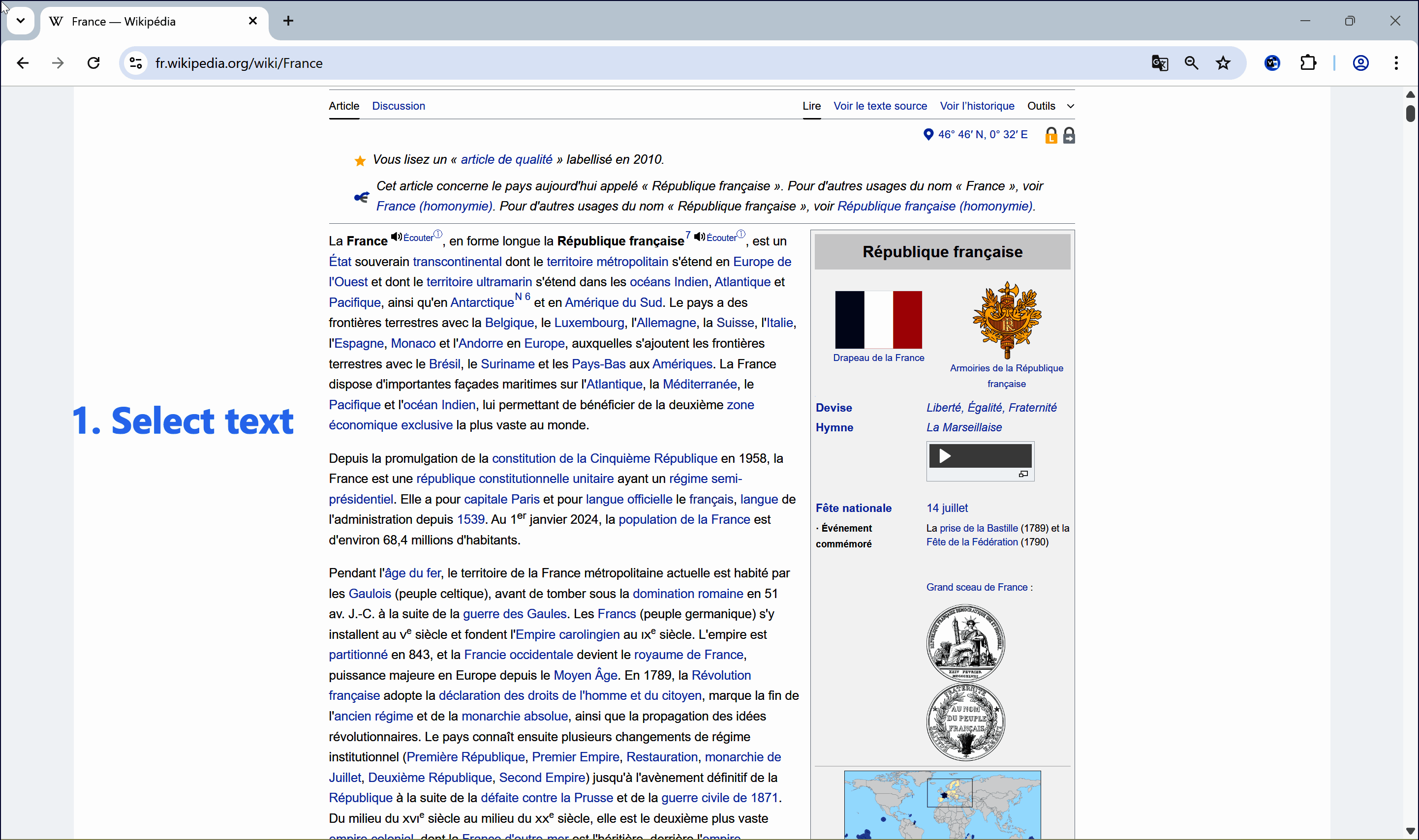Open République française (homonymie) link
1419x840 pixels.
(x=935, y=206)
